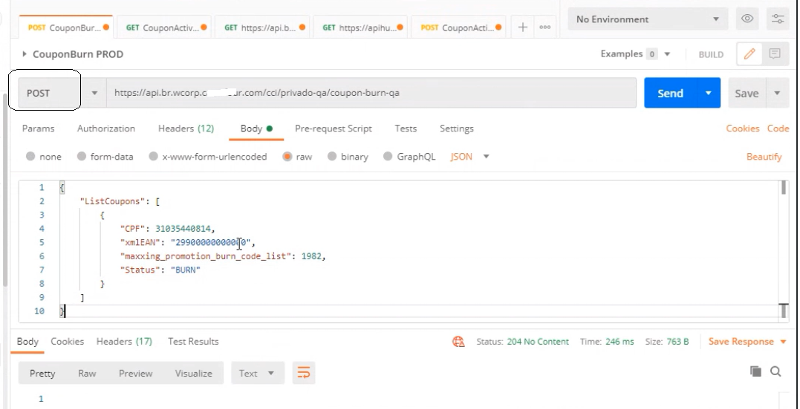Open the response Body tab
800x409 pixels.
tap(28, 342)
